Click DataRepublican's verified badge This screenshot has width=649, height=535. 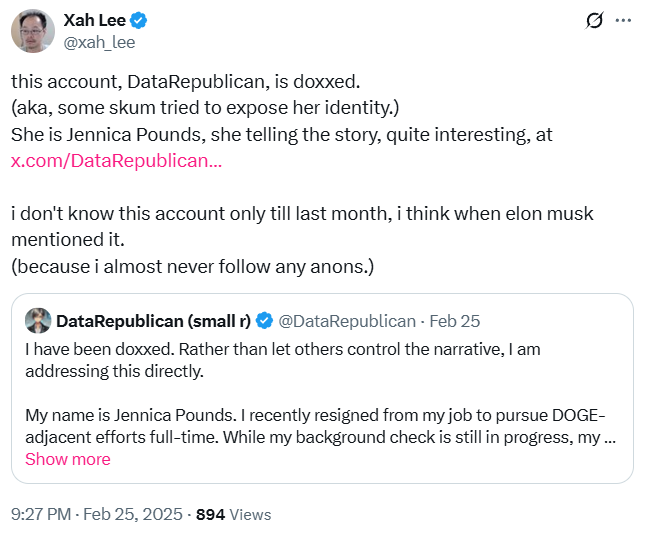pos(265,321)
